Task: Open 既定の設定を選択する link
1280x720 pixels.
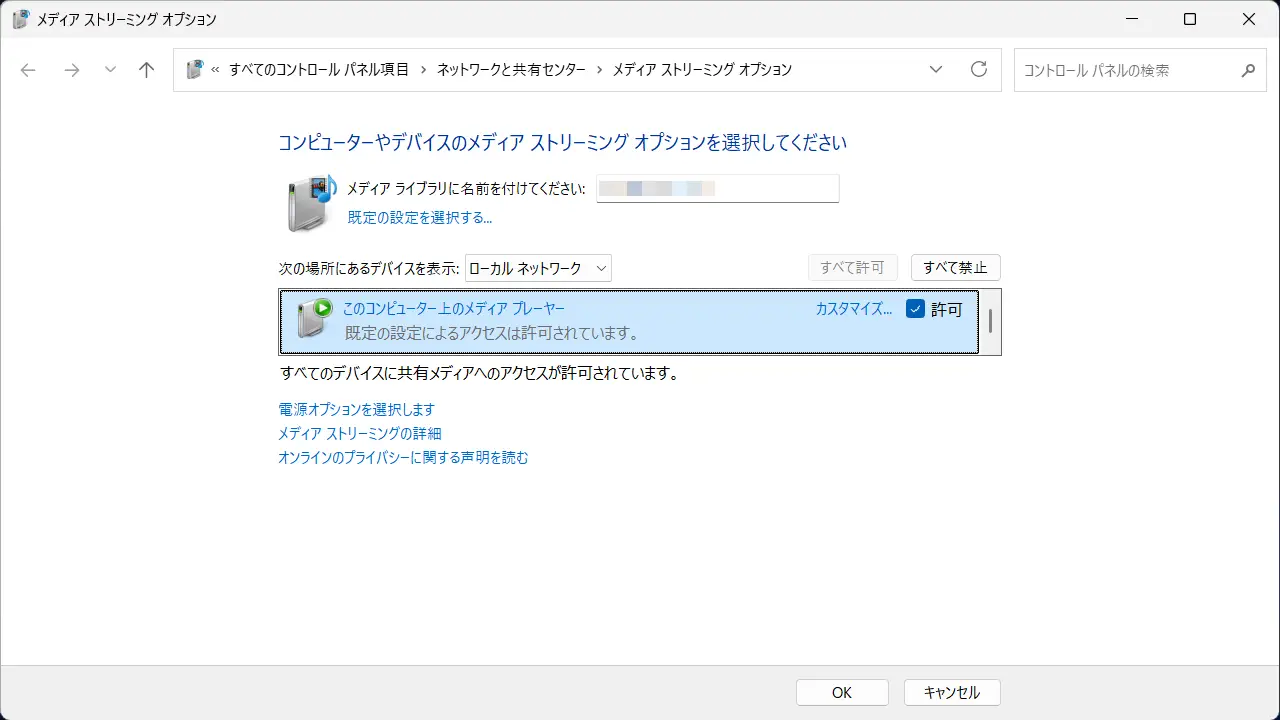Action: click(x=419, y=217)
